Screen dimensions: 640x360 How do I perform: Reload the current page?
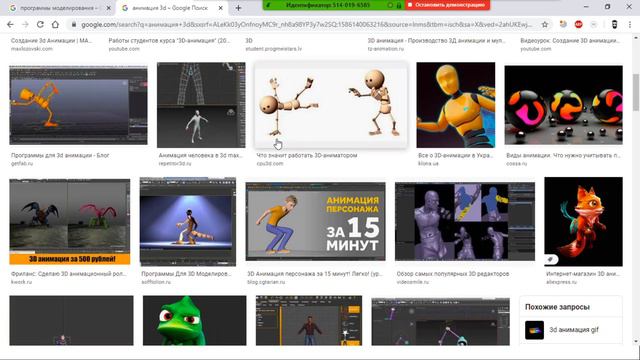(40, 24)
